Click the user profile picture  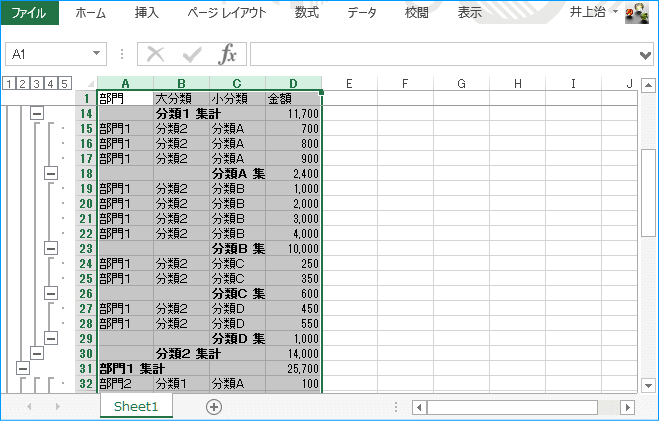pos(637,13)
